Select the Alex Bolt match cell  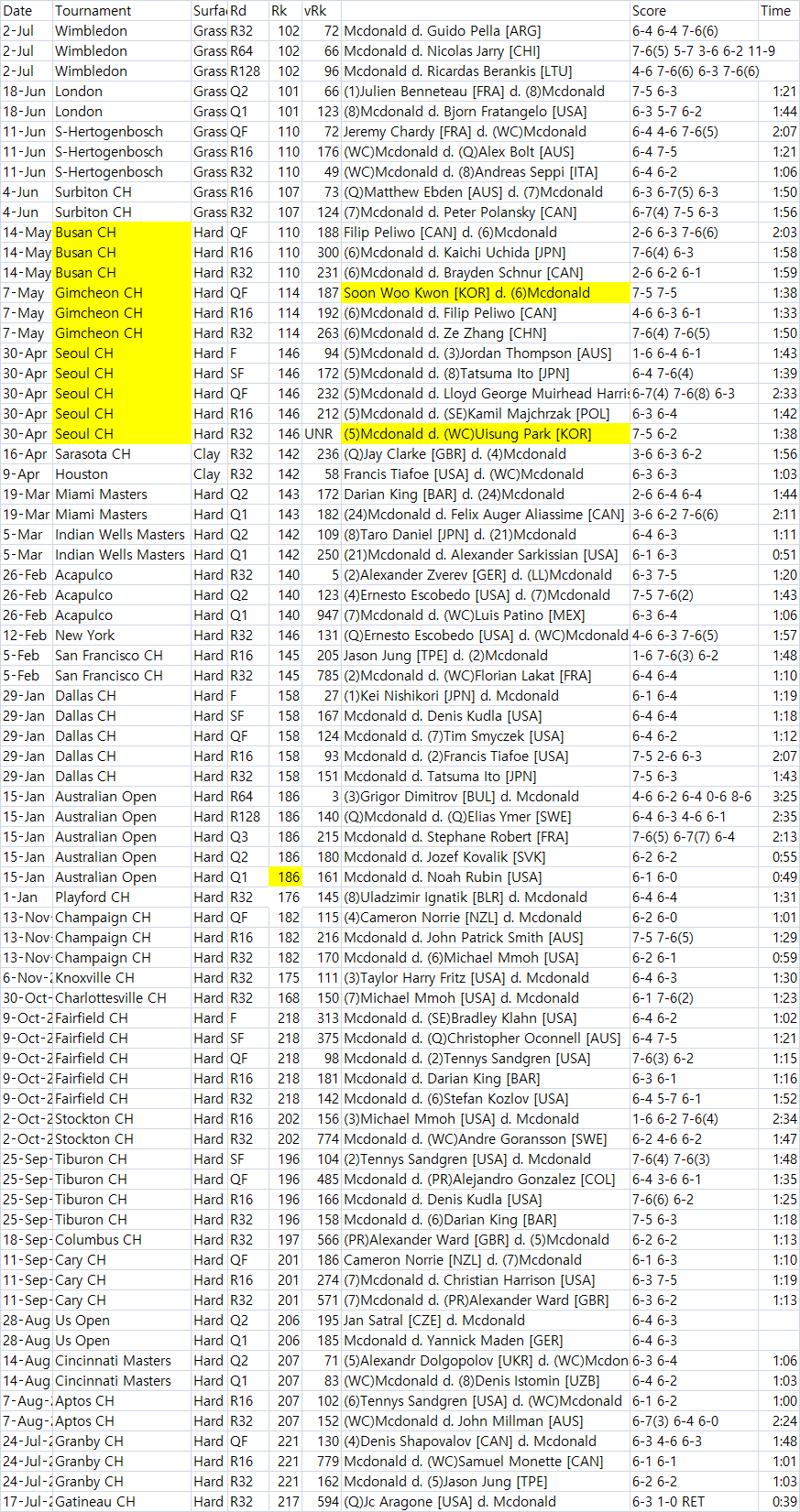click(486, 151)
